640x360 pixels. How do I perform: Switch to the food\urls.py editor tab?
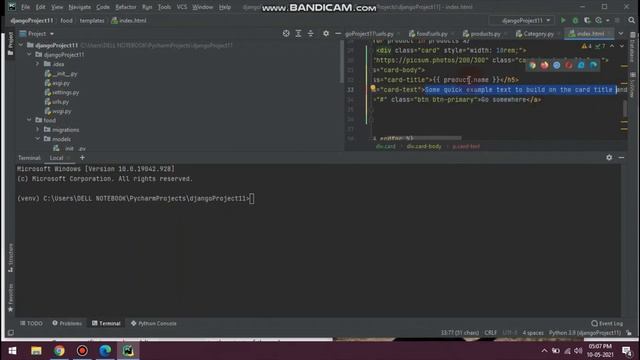tap(431, 34)
